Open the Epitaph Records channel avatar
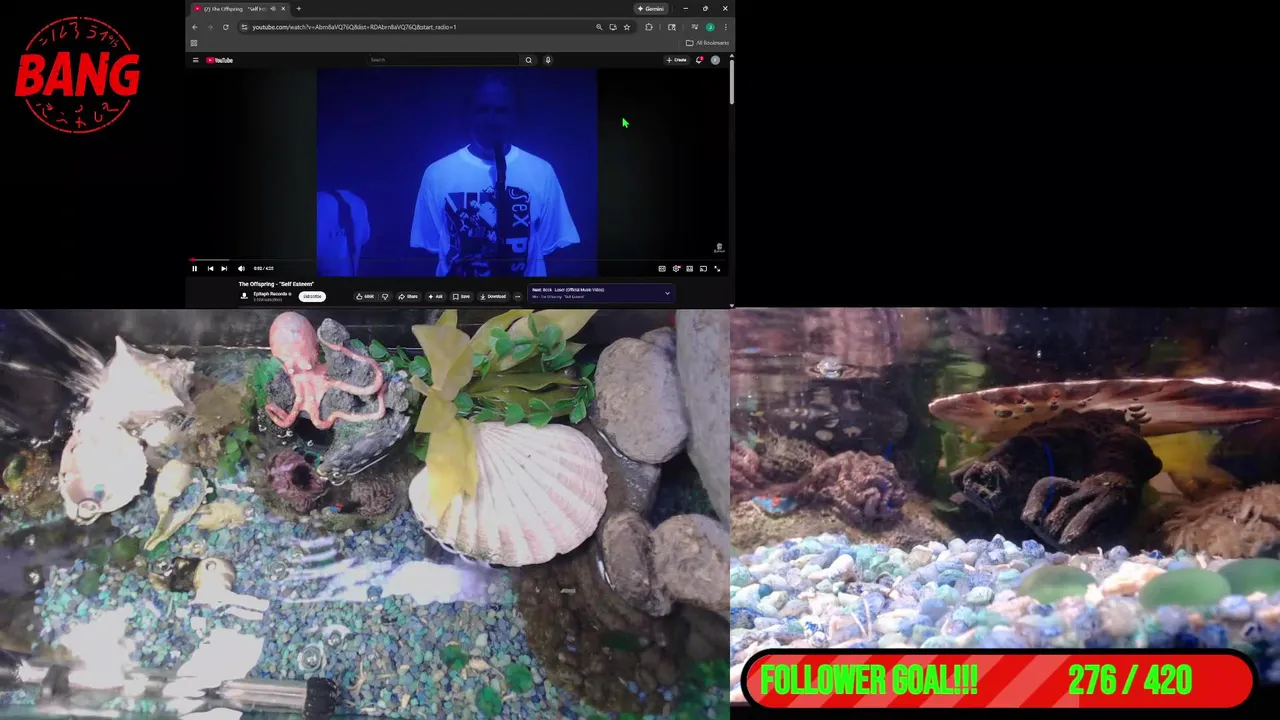 coord(244,296)
